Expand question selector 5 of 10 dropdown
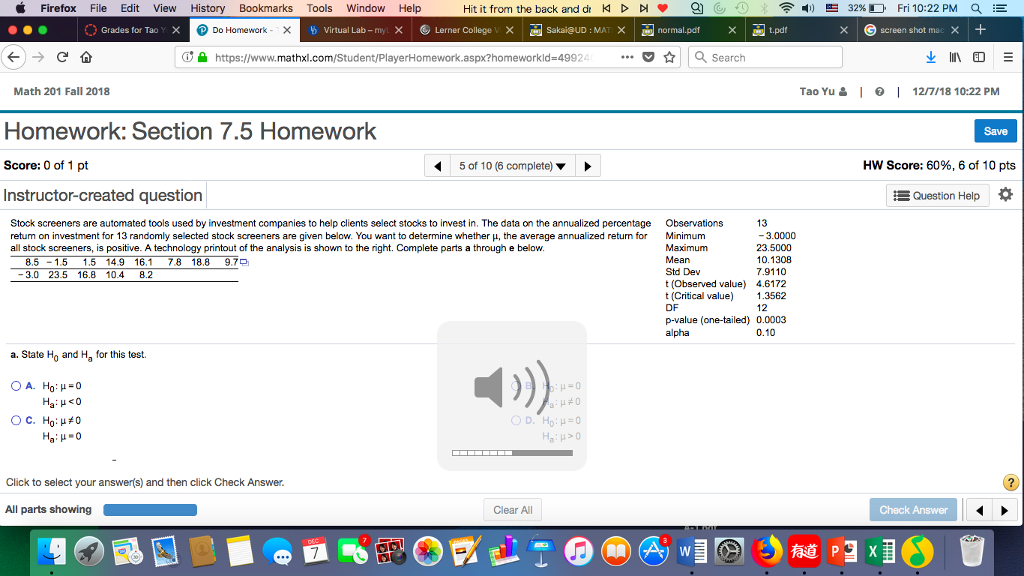1024x576 pixels. 513,166
